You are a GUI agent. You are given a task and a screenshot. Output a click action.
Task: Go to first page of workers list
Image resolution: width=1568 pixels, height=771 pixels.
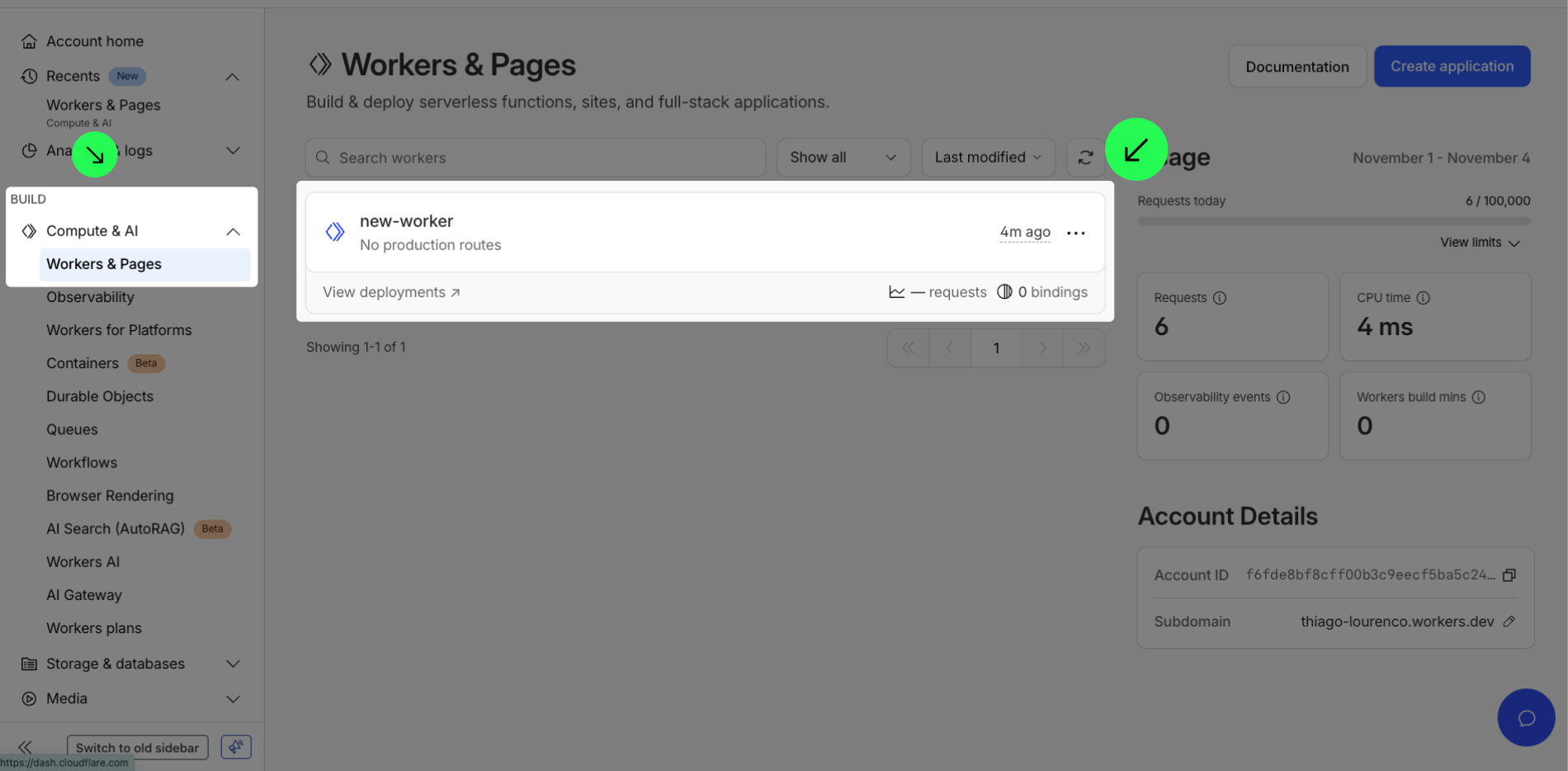coord(908,348)
